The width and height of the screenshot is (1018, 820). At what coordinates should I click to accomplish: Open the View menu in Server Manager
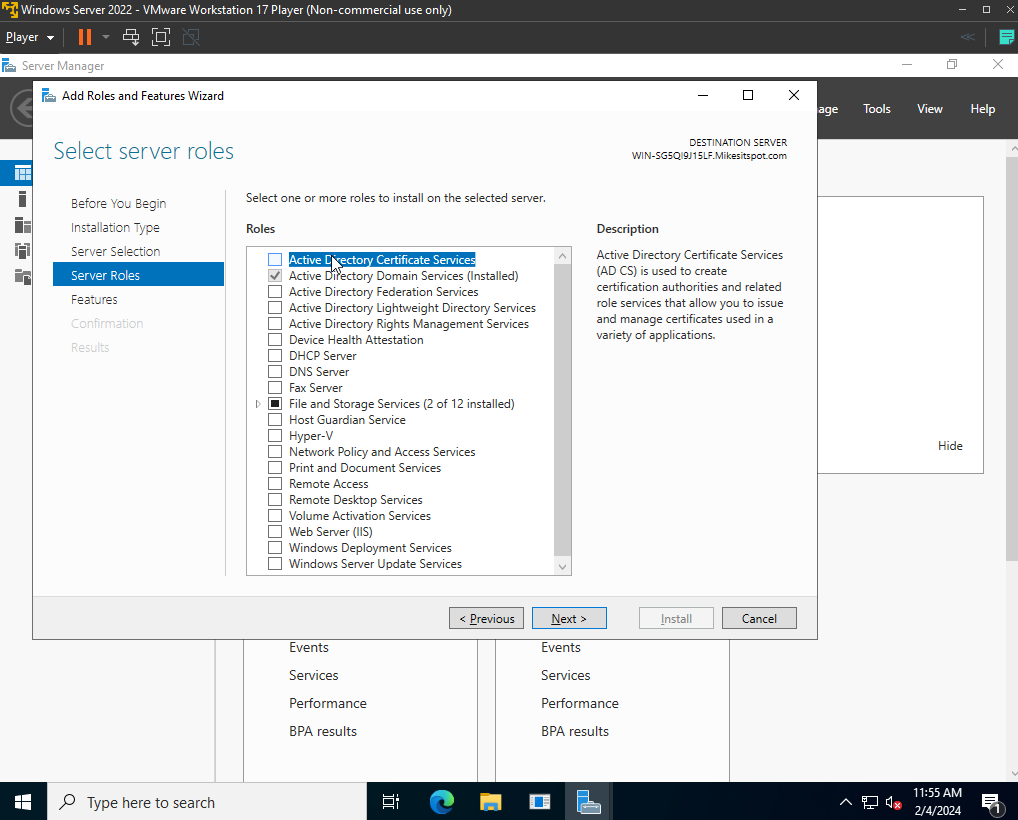coord(930,109)
